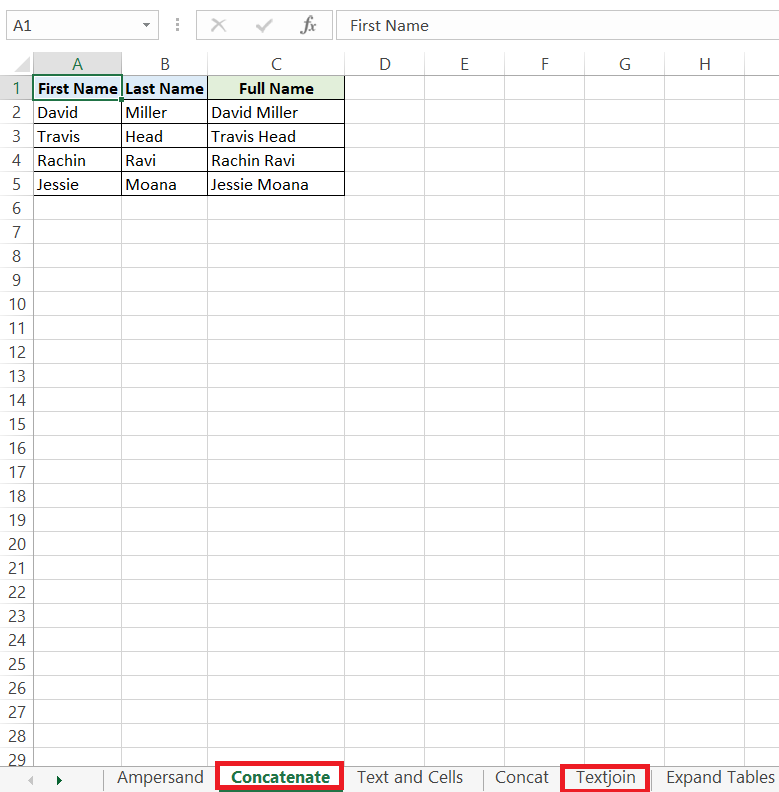The width and height of the screenshot is (779, 792).
Task: Click the 'Last Name' header cell
Action: click(165, 88)
